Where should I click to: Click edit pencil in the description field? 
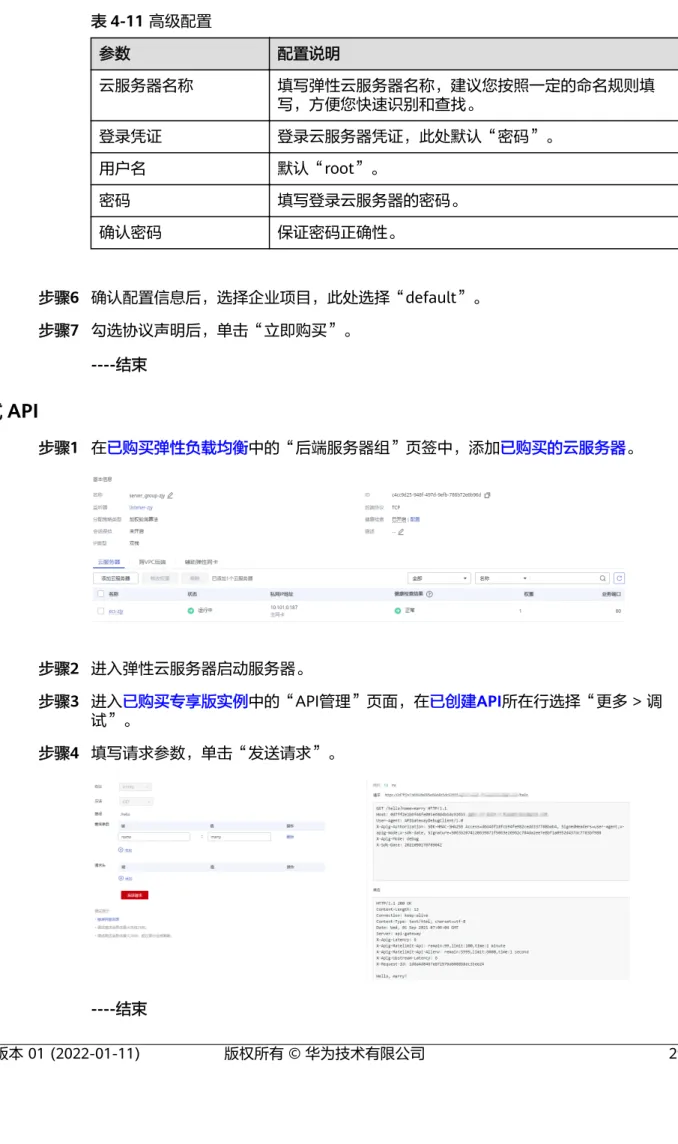(x=401, y=532)
